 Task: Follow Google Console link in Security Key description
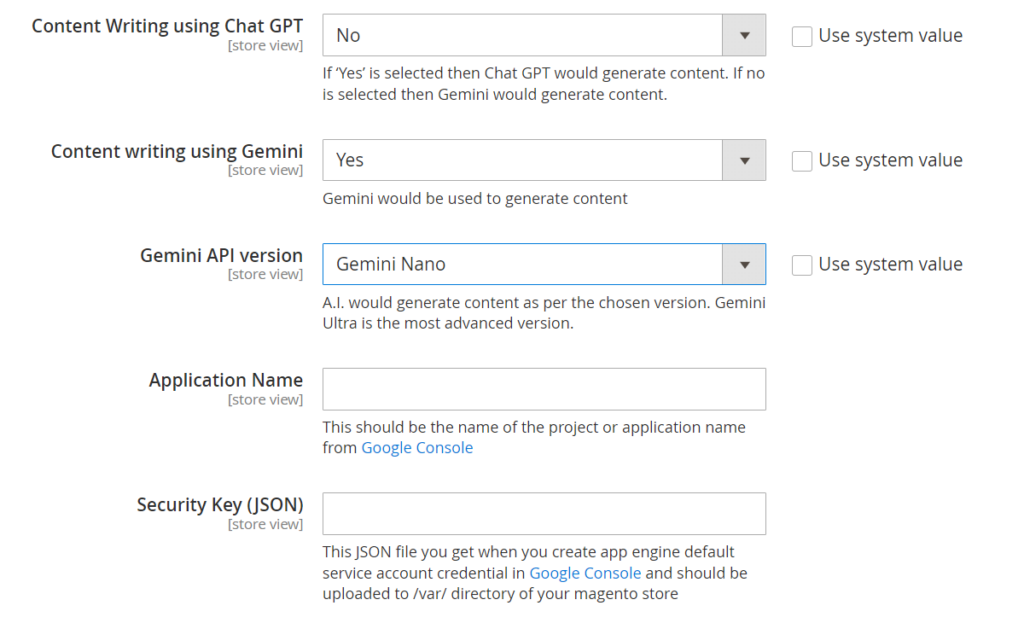point(585,573)
